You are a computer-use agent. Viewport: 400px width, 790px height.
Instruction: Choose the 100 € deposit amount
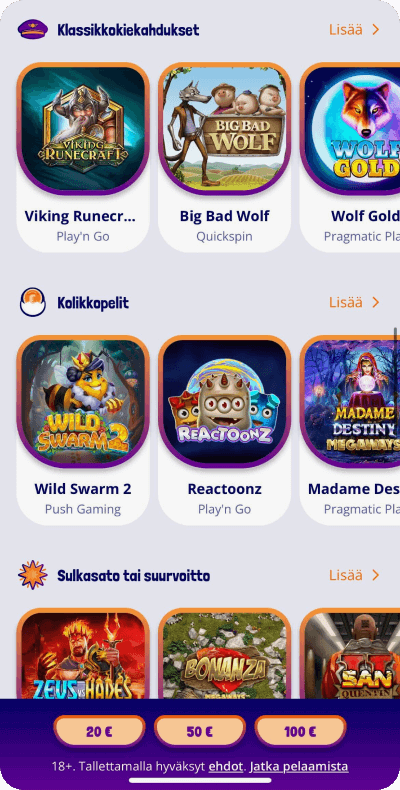(x=301, y=732)
